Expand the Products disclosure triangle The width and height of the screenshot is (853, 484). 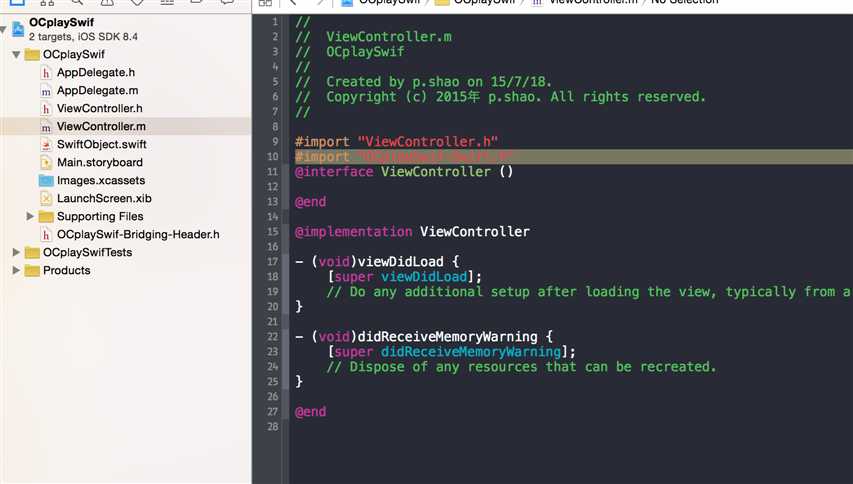pos(16,270)
